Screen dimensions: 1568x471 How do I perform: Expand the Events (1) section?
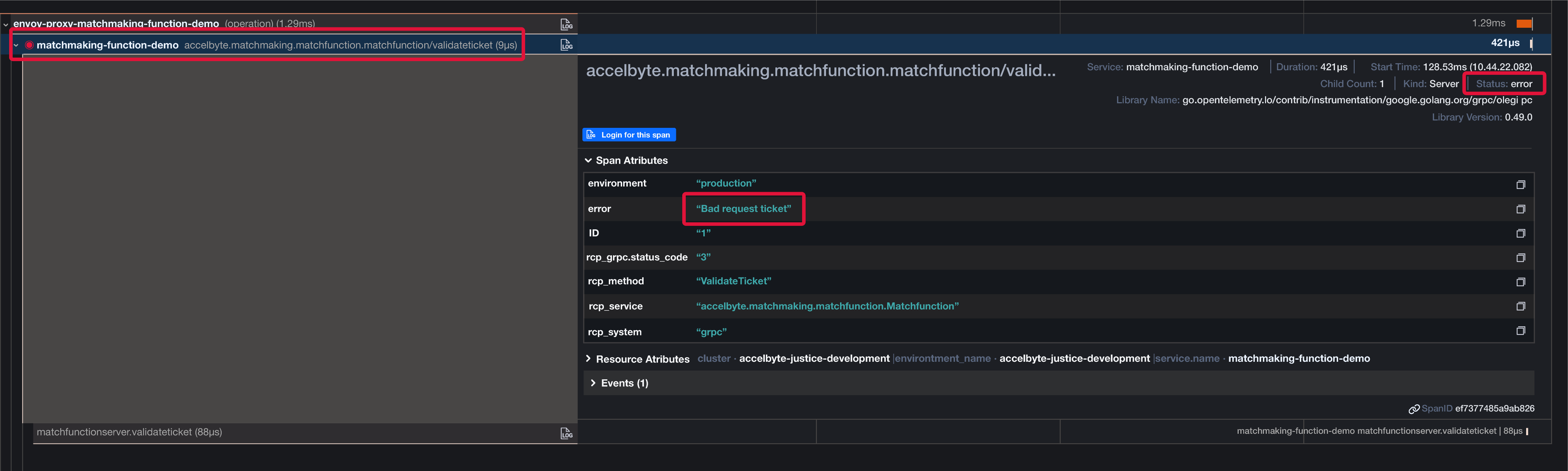pos(593,383)
